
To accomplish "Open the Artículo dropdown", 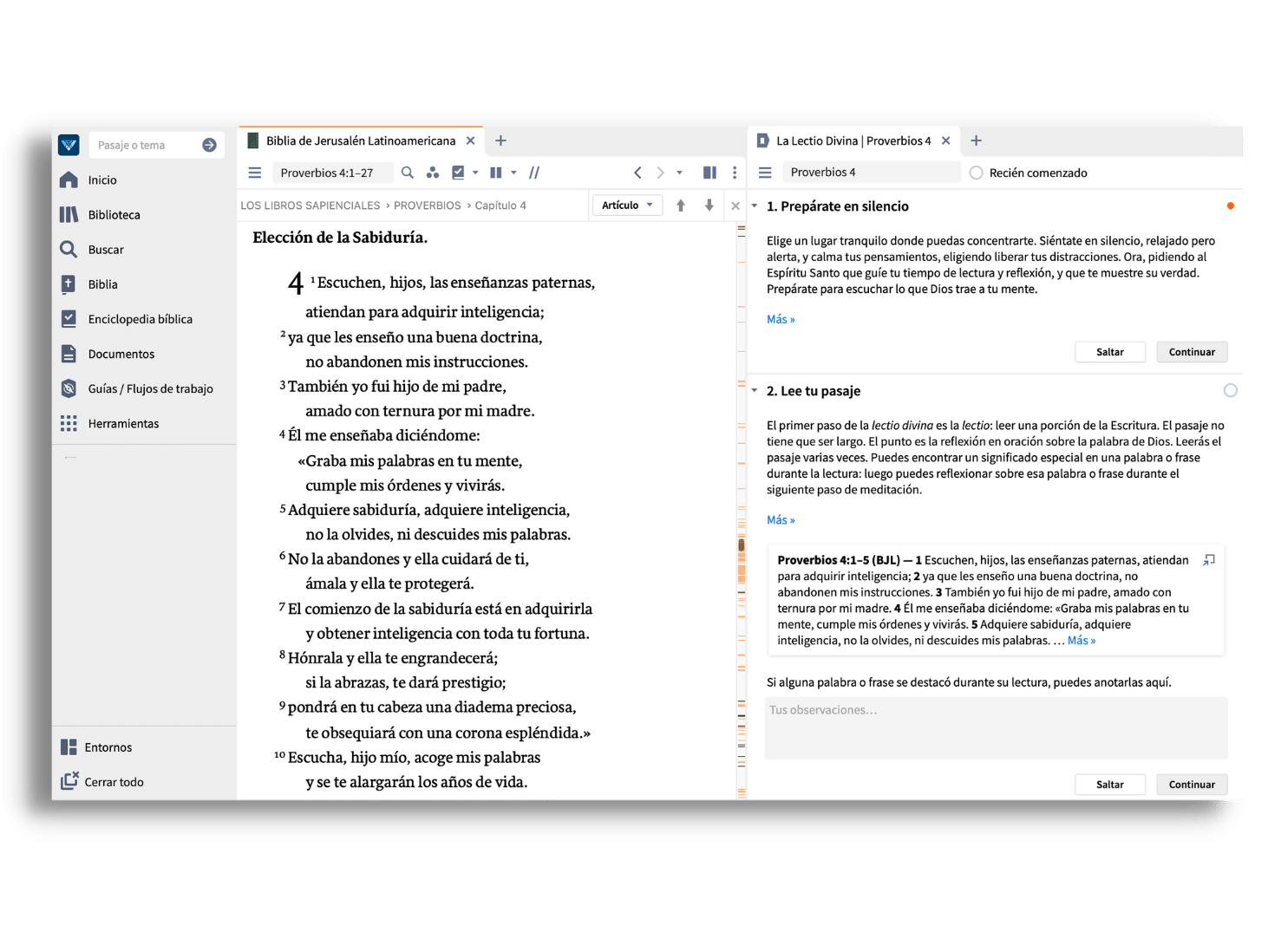I will pyautogui.click(x=627, y=205).
